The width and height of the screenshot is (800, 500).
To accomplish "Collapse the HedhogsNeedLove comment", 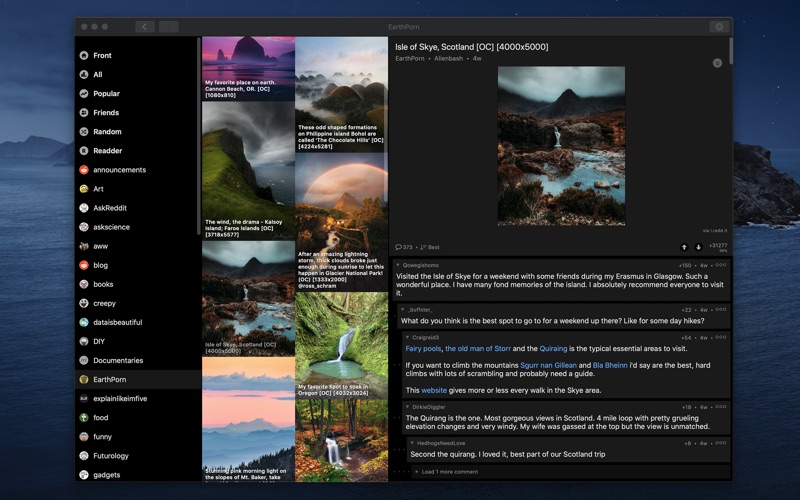I will [412, 443].
